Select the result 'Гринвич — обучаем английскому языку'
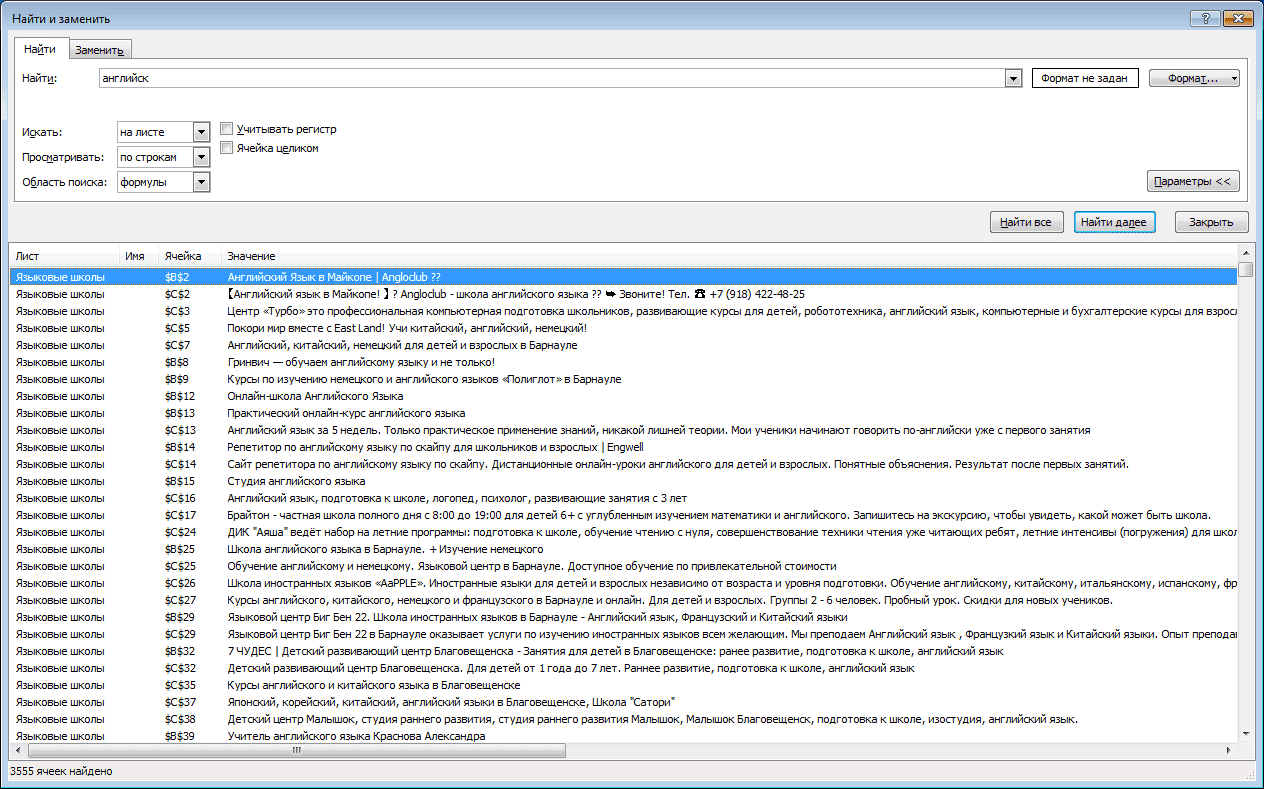 pos(623,362)
